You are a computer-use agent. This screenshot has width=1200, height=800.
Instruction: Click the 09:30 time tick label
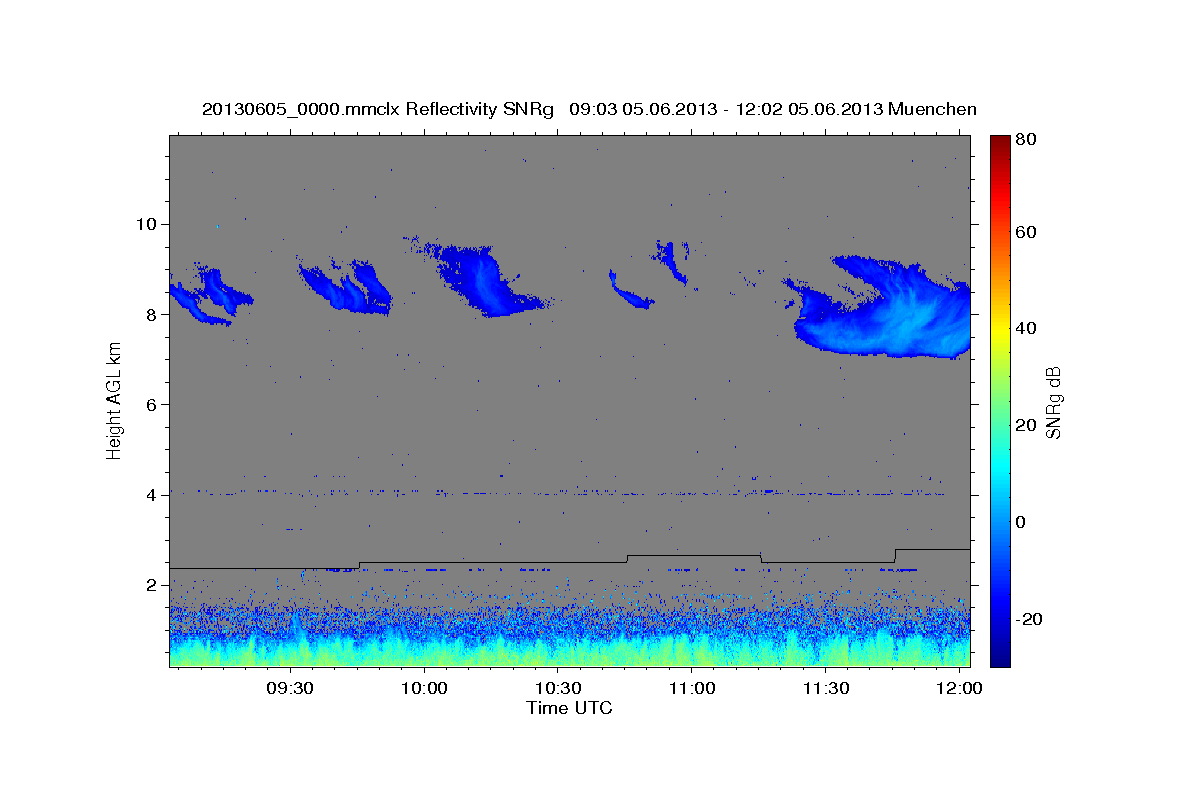(290, 688)
